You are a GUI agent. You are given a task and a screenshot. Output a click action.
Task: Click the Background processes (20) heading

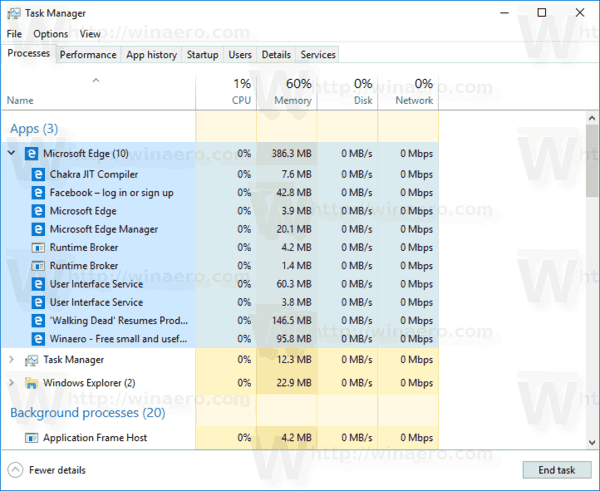88,413
